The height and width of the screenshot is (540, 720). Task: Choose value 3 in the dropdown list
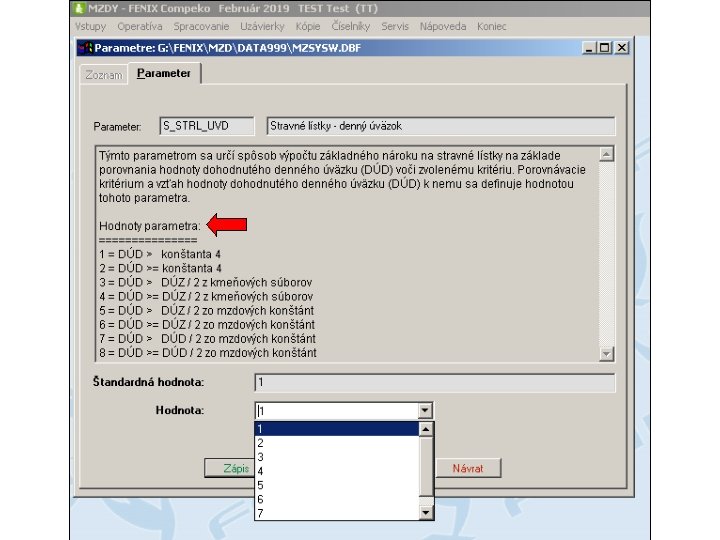click(x=337, y=457)
